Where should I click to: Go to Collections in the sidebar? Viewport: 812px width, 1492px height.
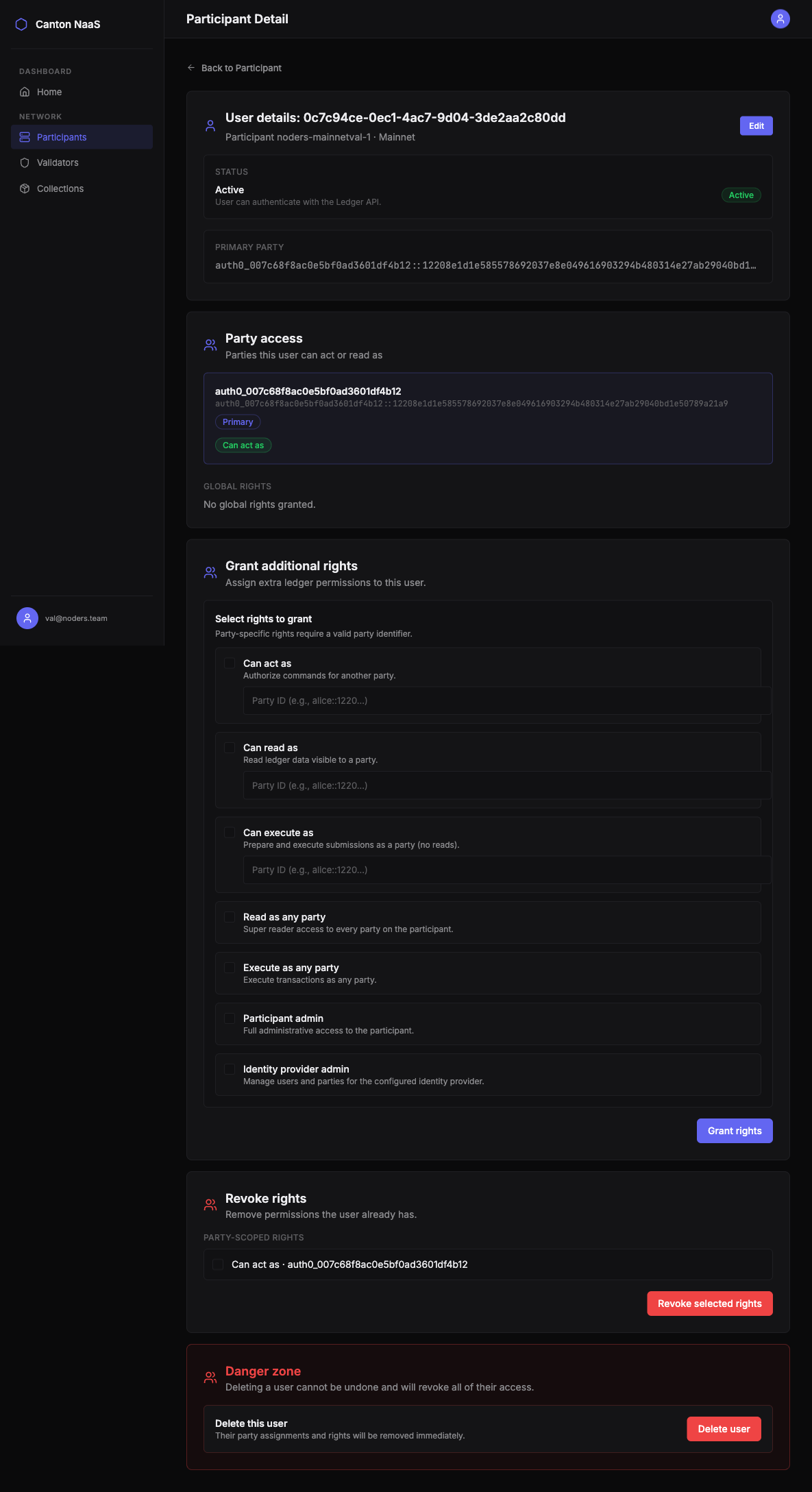pos(60,188)
